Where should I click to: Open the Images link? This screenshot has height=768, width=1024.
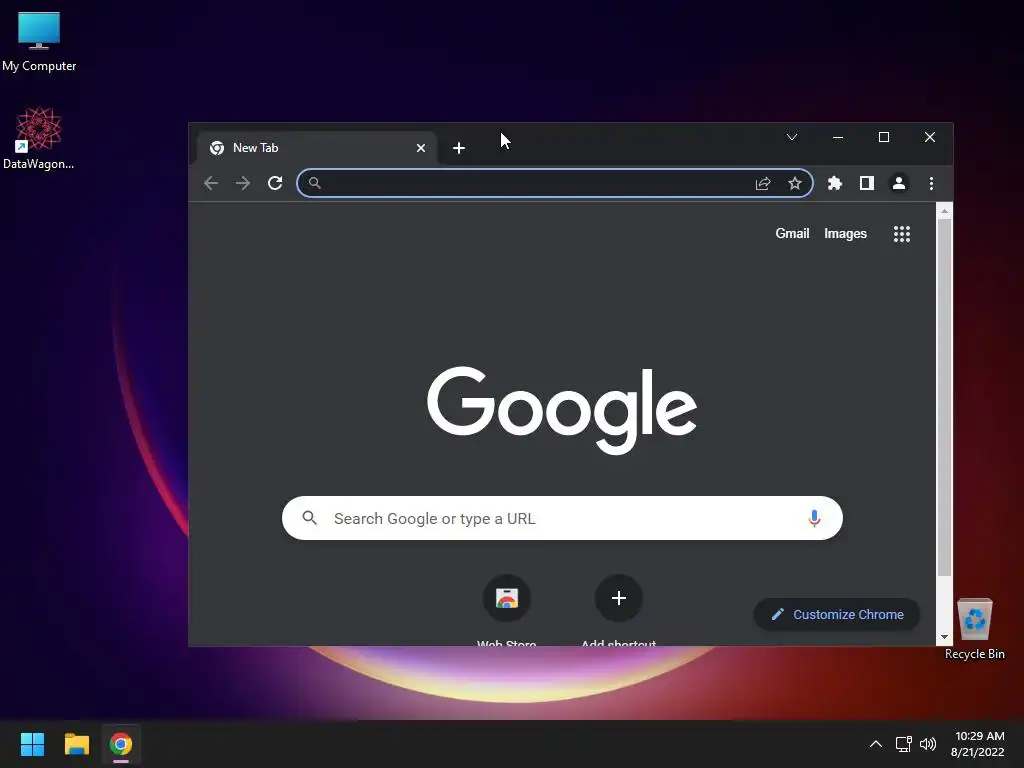845,233
